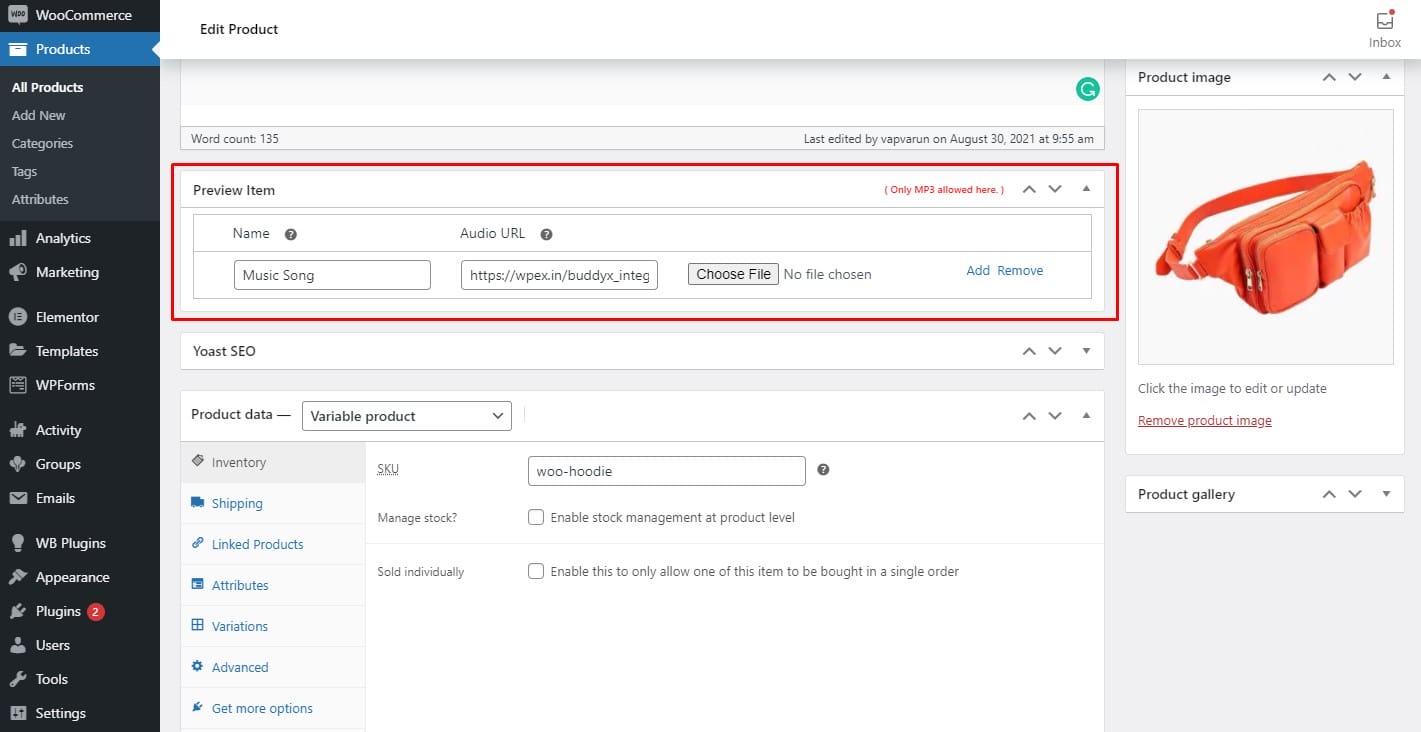The width and height of the screenshot is (1421, 732).
Task: Click the SKU help tooltip icon
Action: coord(823,469)
